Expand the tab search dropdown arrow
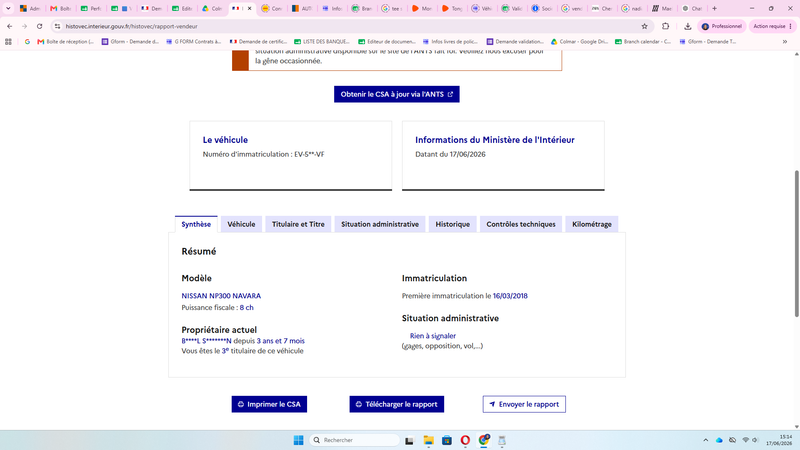The height and width of the screenshot is (450, 800). (x=8, y=8)
